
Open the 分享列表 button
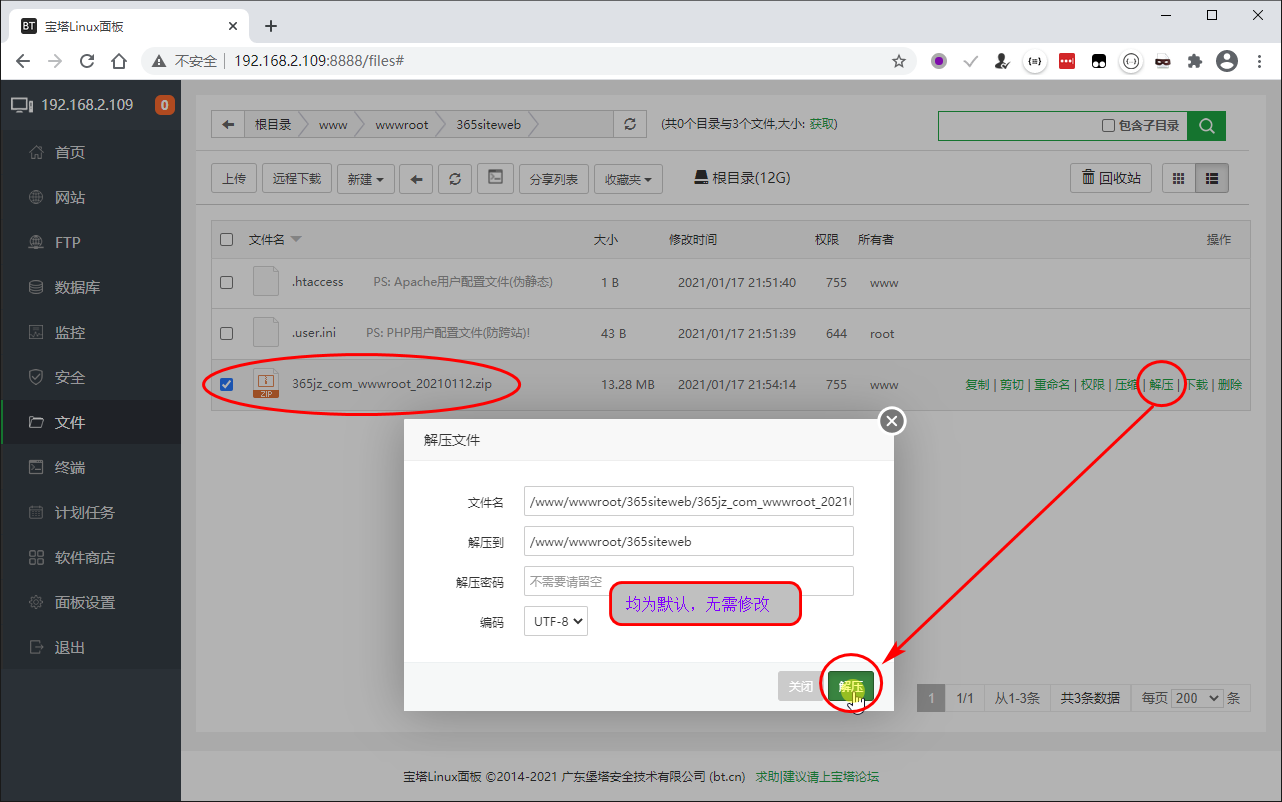click(553, 179)
